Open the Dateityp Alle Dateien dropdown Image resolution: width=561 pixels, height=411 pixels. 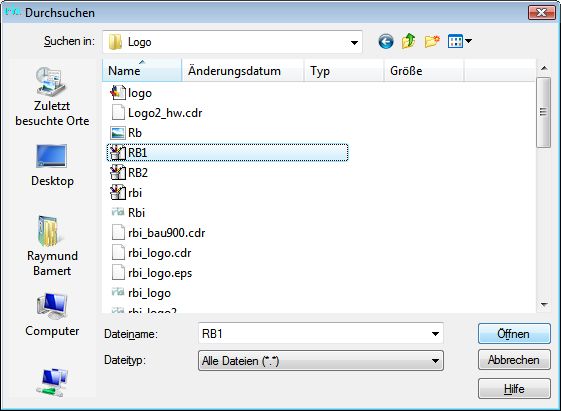point(321,361)
